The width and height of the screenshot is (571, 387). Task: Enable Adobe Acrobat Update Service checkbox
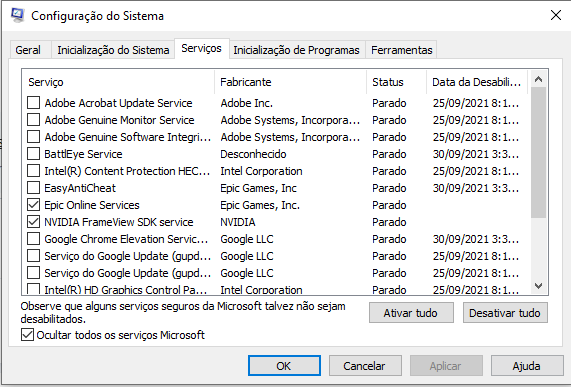pyautogui.click(x=34, y=103)
